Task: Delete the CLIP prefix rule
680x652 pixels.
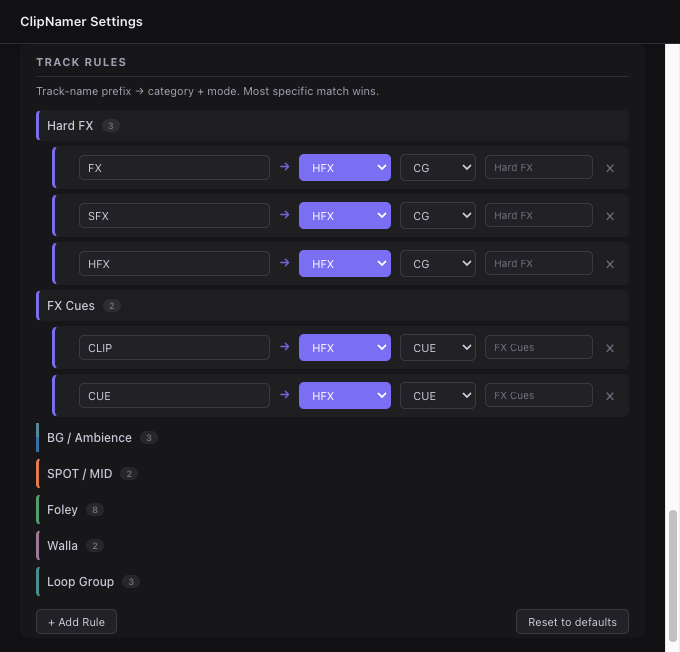Action: [610, 348]
